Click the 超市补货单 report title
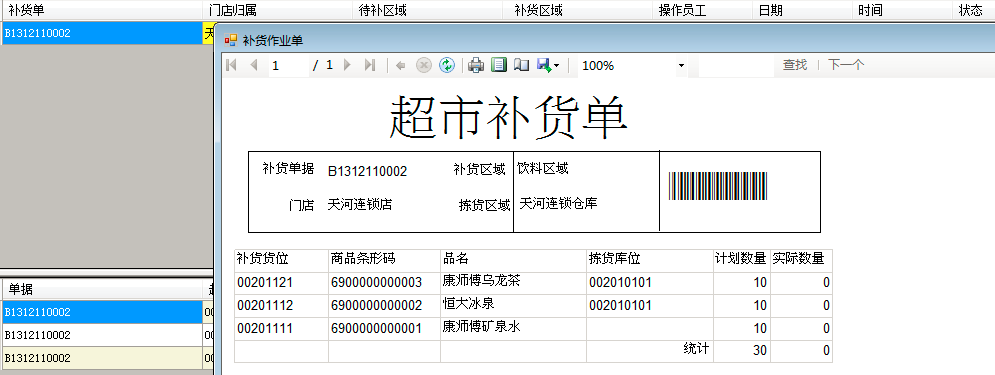Screen dimensions: 995x375 508,117
